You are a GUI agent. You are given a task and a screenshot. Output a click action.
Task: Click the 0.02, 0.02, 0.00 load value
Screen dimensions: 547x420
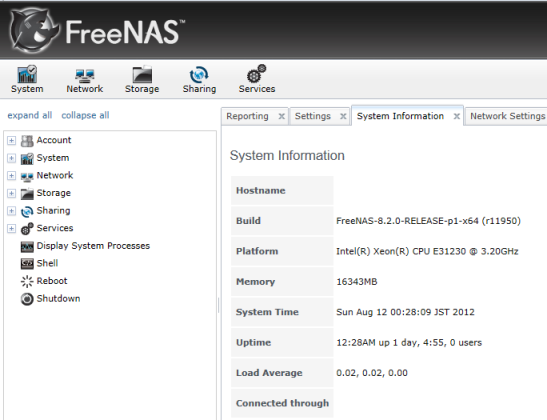tap(372, 373)
